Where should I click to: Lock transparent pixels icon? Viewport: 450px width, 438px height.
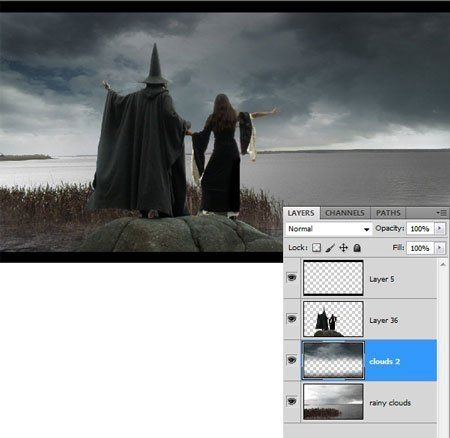pos(316,248)
